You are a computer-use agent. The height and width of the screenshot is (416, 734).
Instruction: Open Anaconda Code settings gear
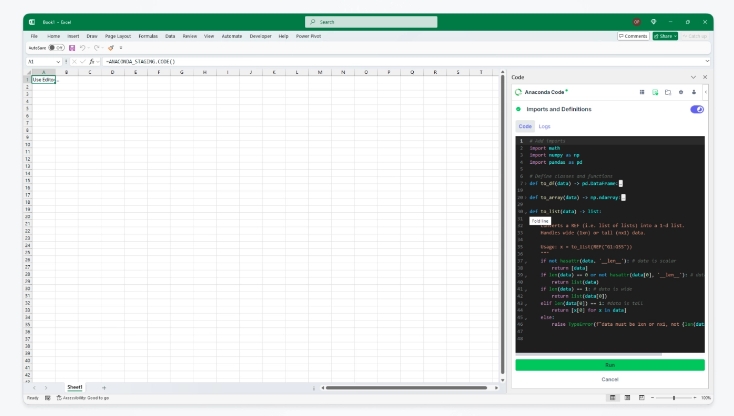tap(681, 92)
